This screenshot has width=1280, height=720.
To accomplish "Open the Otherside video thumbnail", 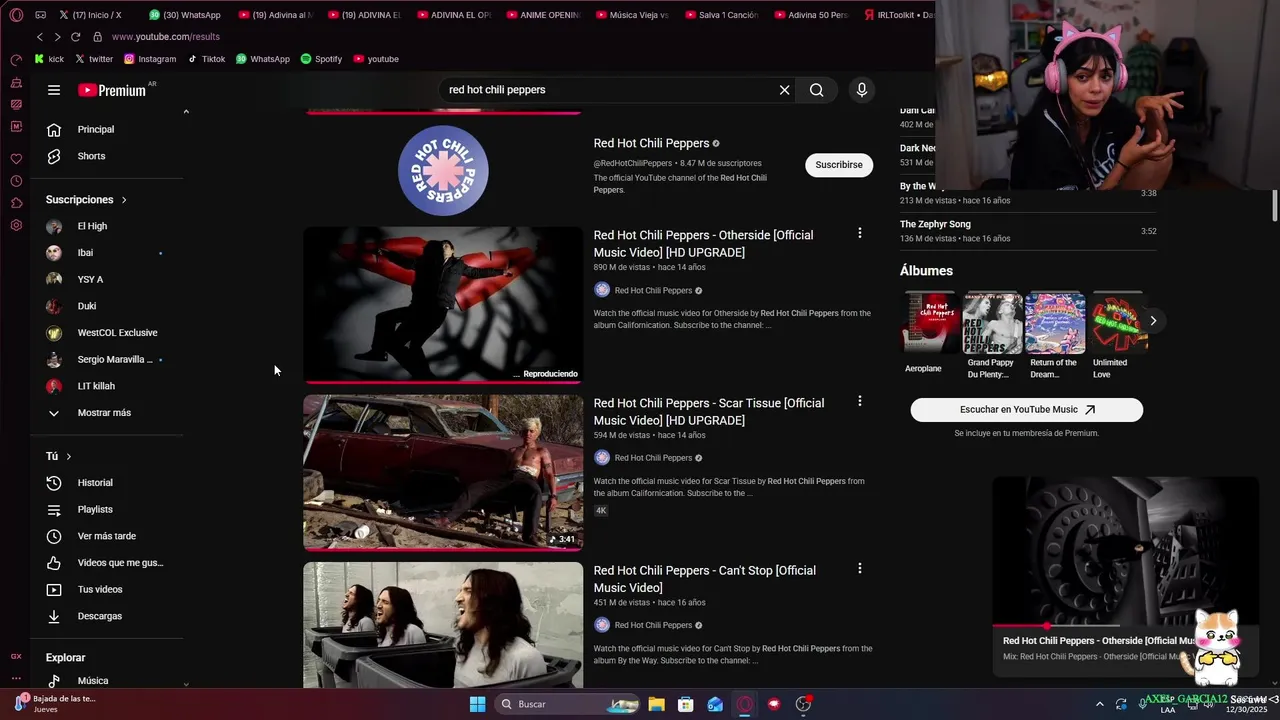I will click(443, 305).
